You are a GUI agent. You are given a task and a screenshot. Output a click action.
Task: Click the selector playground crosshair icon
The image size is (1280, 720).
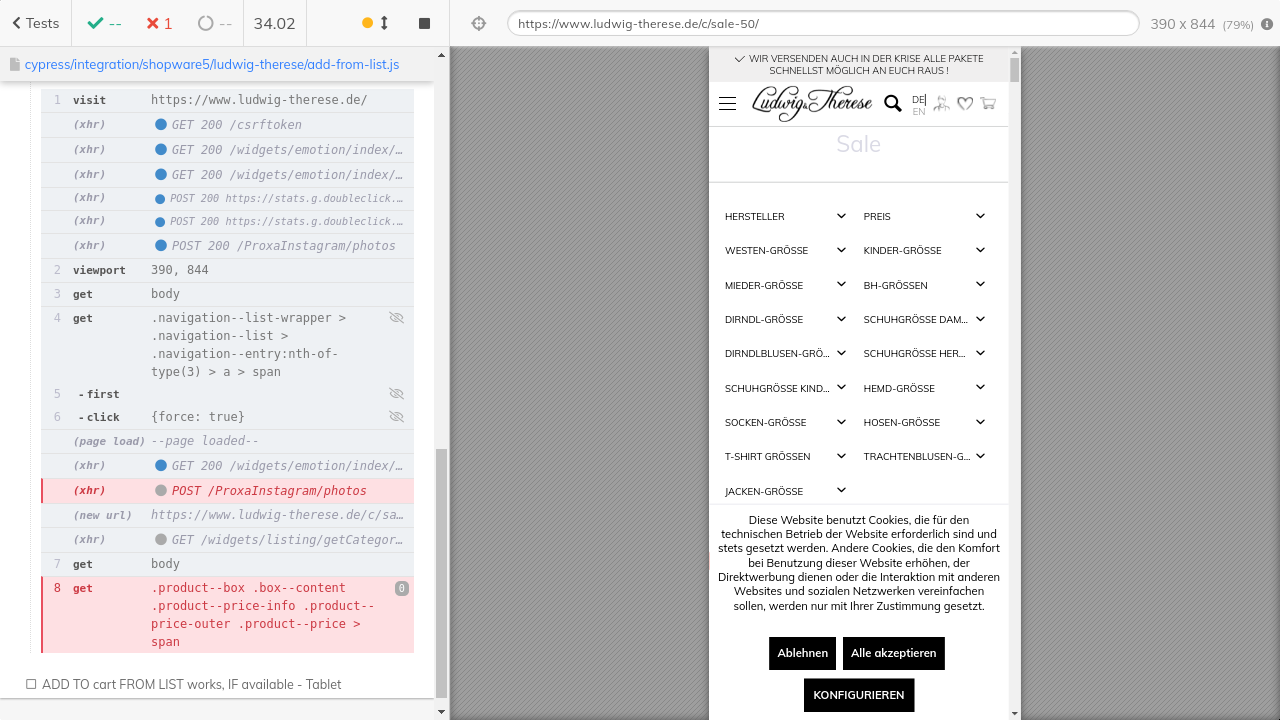(478, 23)
